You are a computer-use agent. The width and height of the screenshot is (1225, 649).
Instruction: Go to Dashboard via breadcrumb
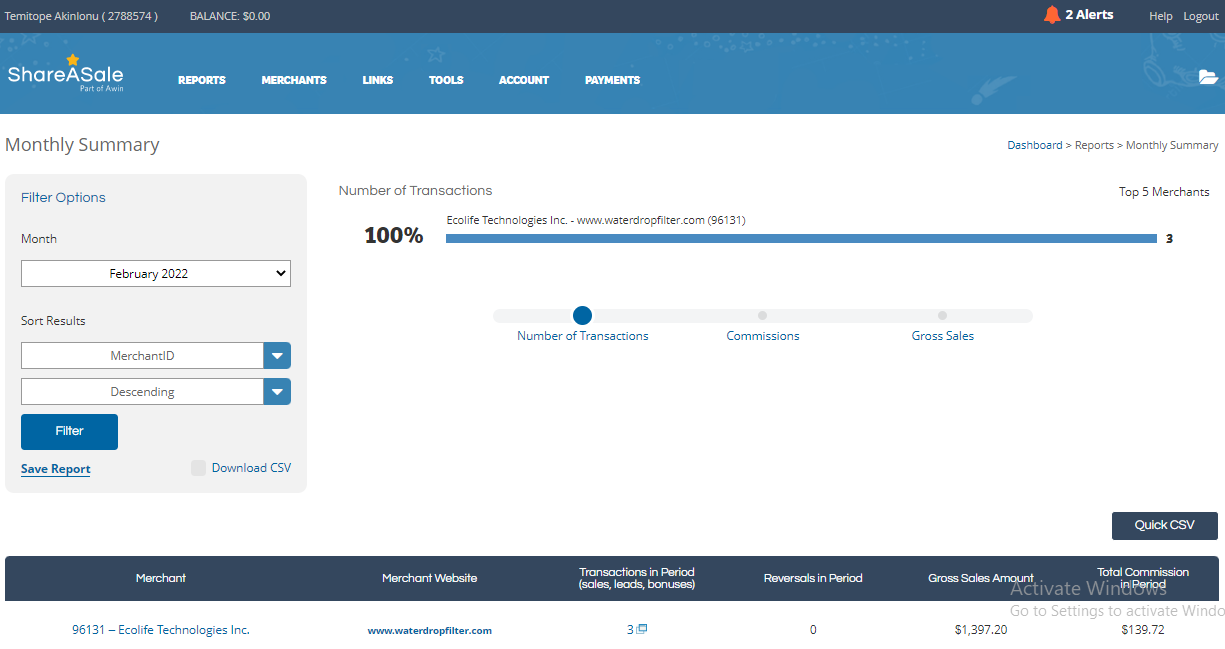tap(1035, 145)
